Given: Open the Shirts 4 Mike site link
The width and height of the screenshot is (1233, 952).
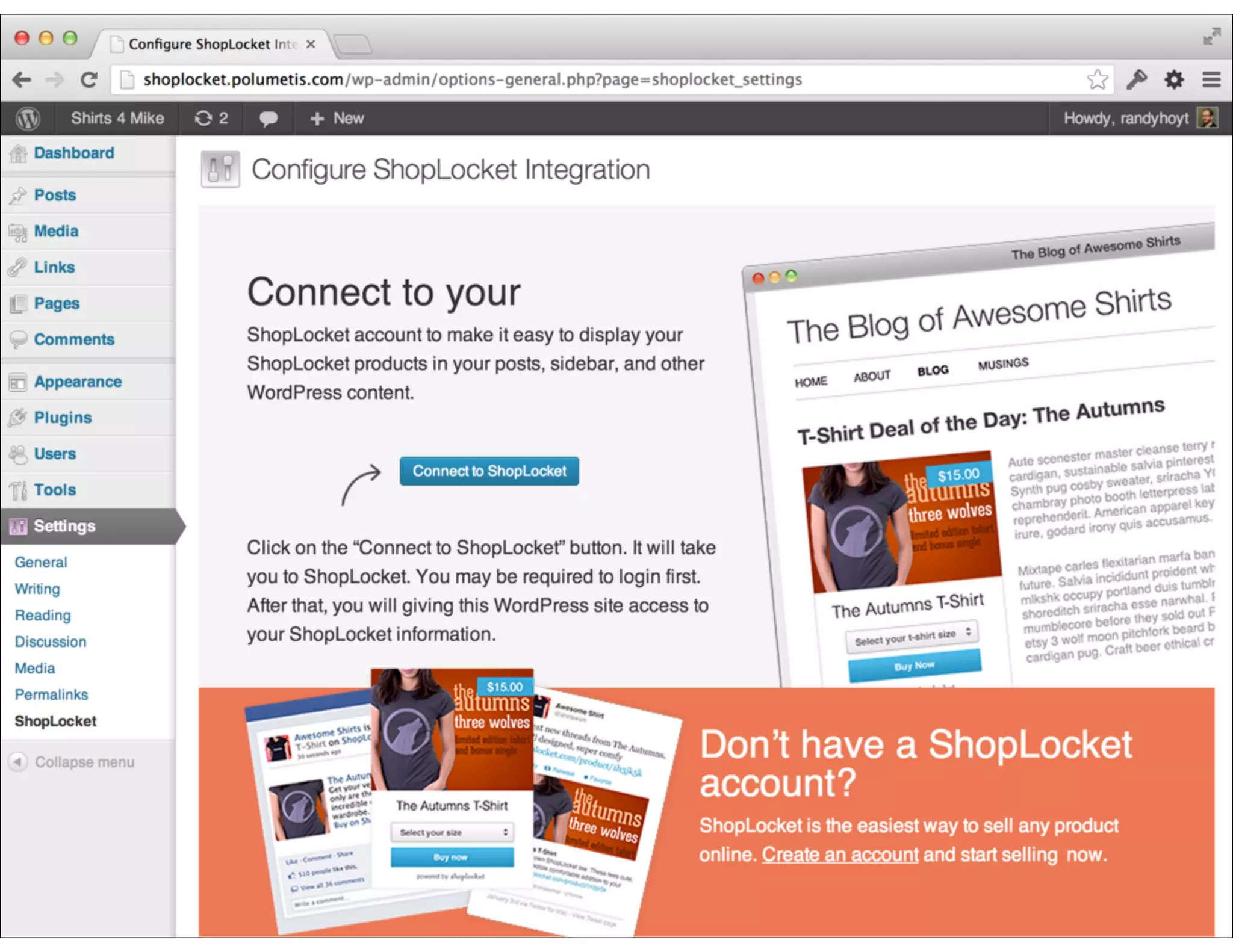Looking at the screenshot, I should click(117, 119).
